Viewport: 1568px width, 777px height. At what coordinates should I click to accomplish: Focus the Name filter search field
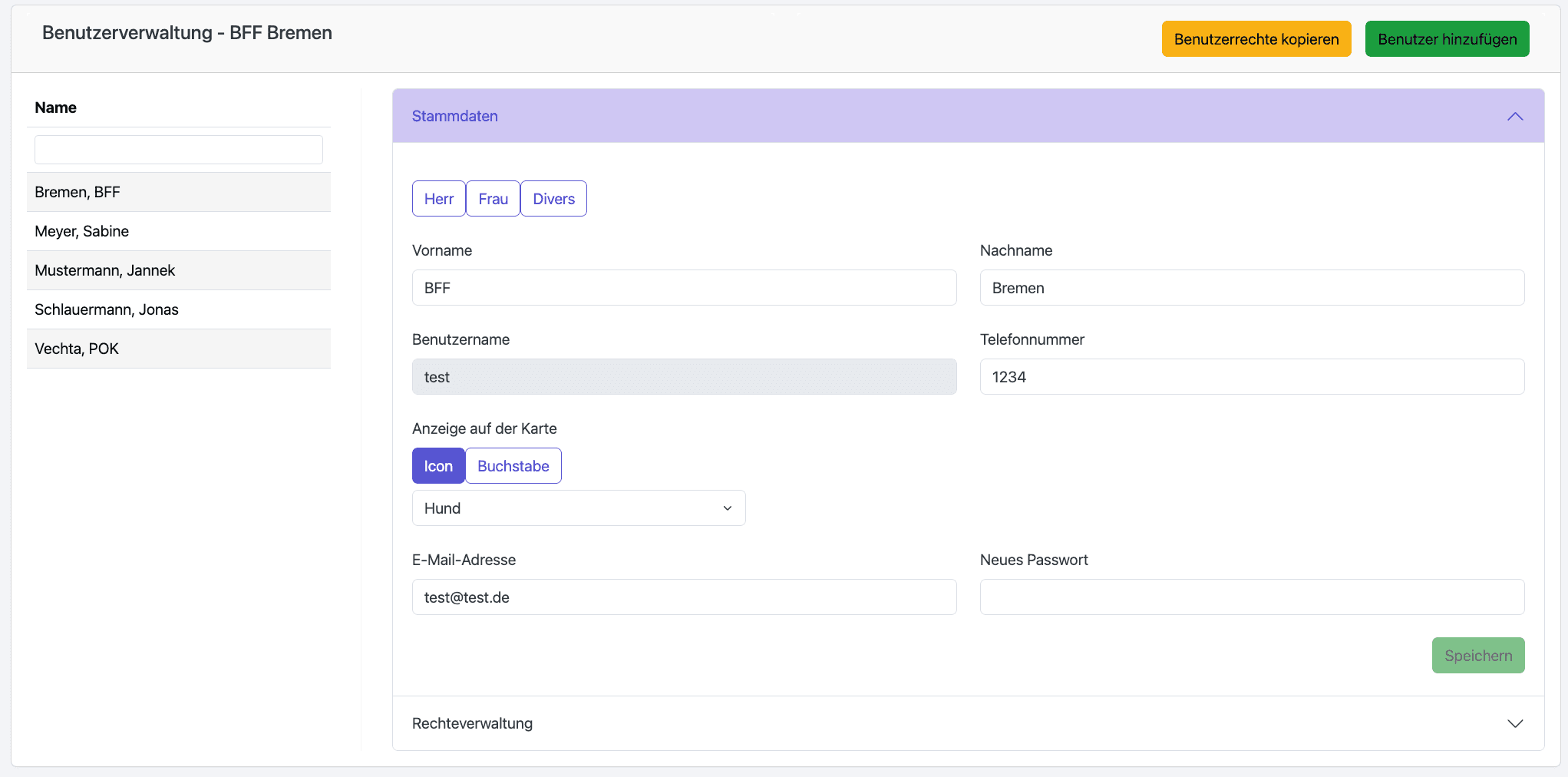(178, 150)
